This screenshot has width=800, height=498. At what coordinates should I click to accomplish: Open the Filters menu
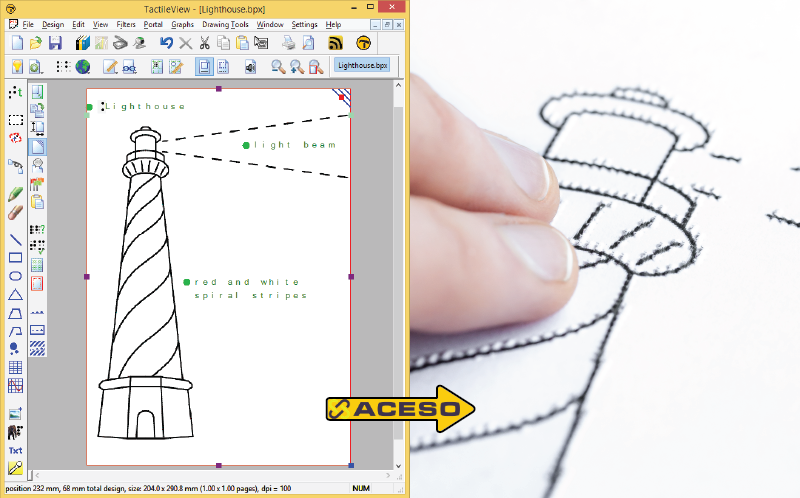coord(127,24)
